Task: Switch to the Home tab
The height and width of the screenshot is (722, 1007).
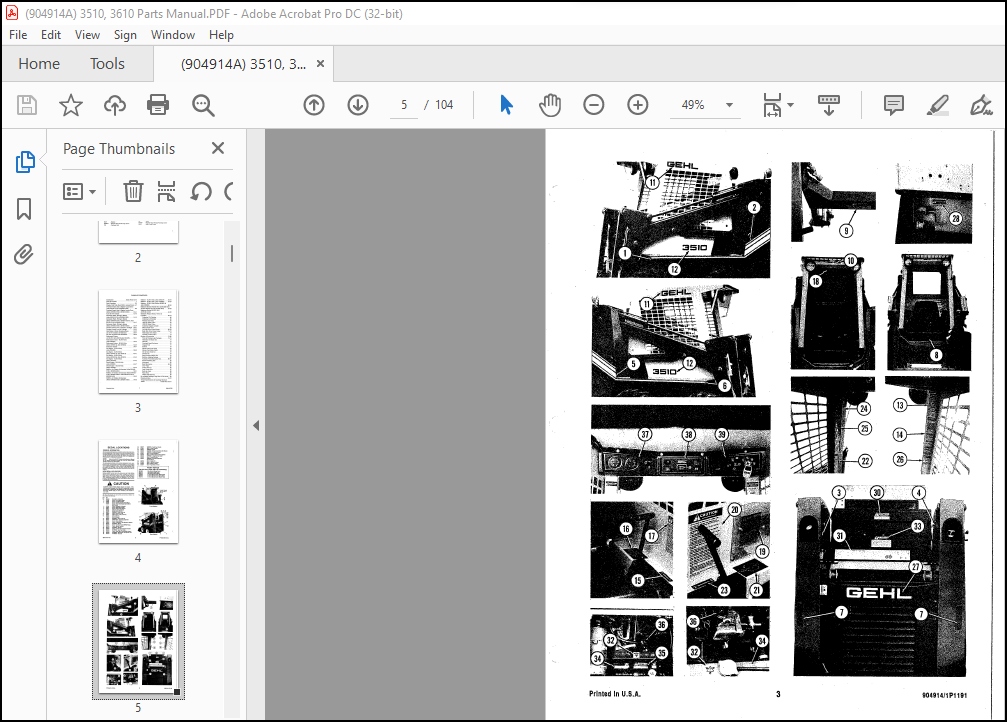Action: coord(39,64)
